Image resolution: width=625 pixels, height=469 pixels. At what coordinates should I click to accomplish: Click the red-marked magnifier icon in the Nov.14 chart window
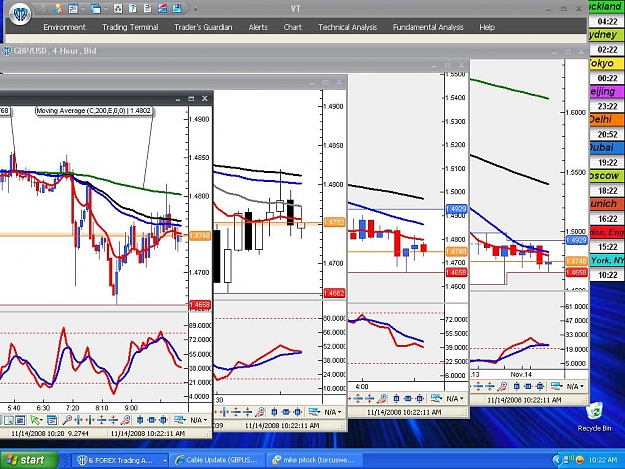click(x=502, y=386)
